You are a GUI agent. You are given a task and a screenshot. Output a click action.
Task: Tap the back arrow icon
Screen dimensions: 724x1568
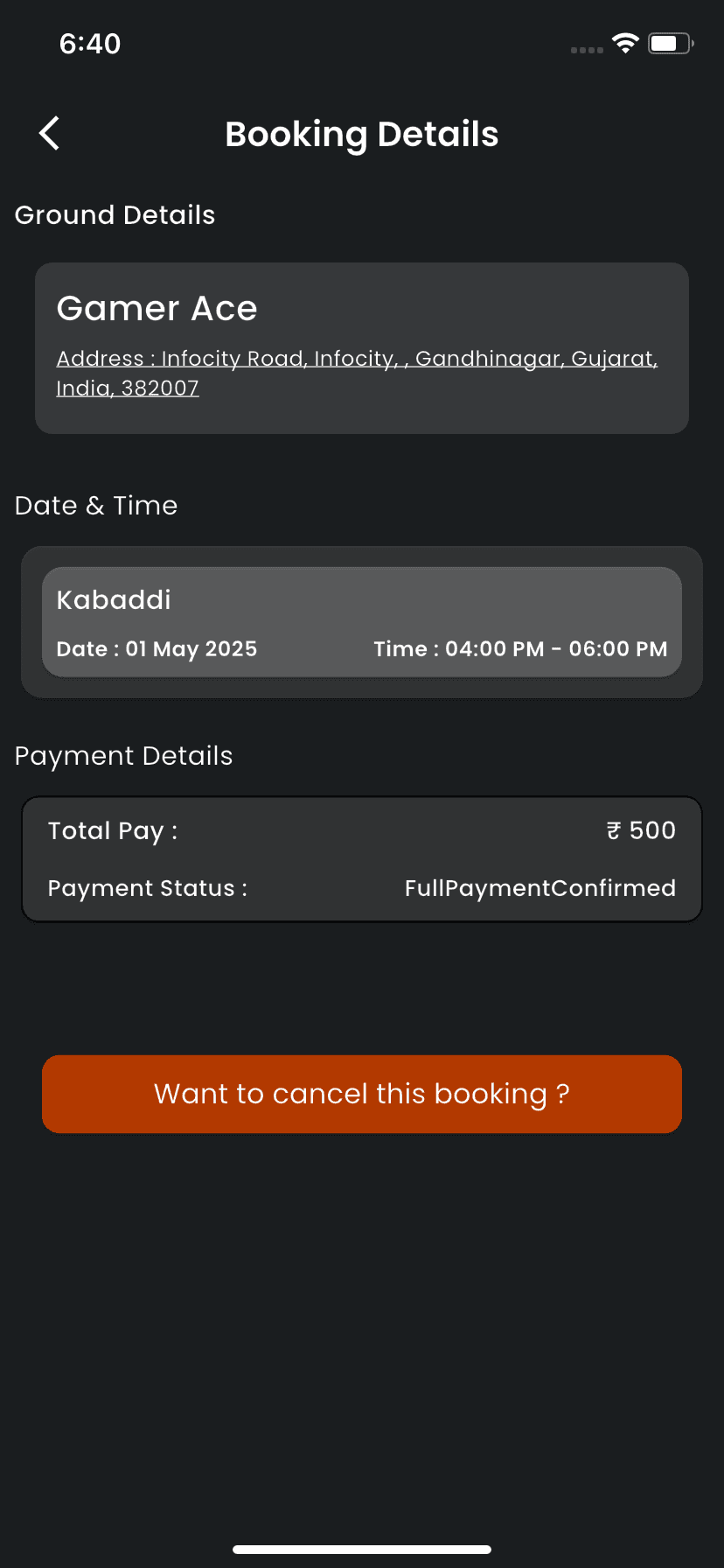(x=50, y=134)
